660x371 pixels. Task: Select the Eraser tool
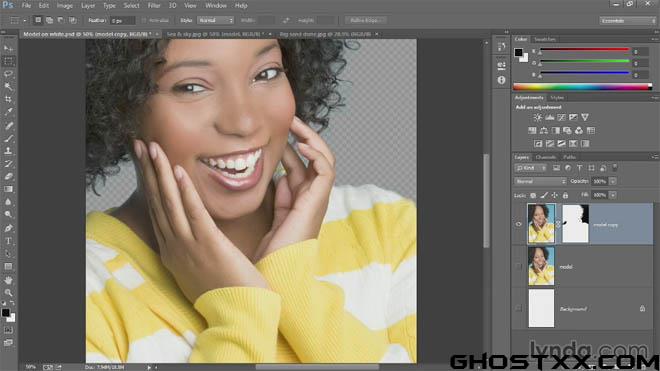(8, 176)
